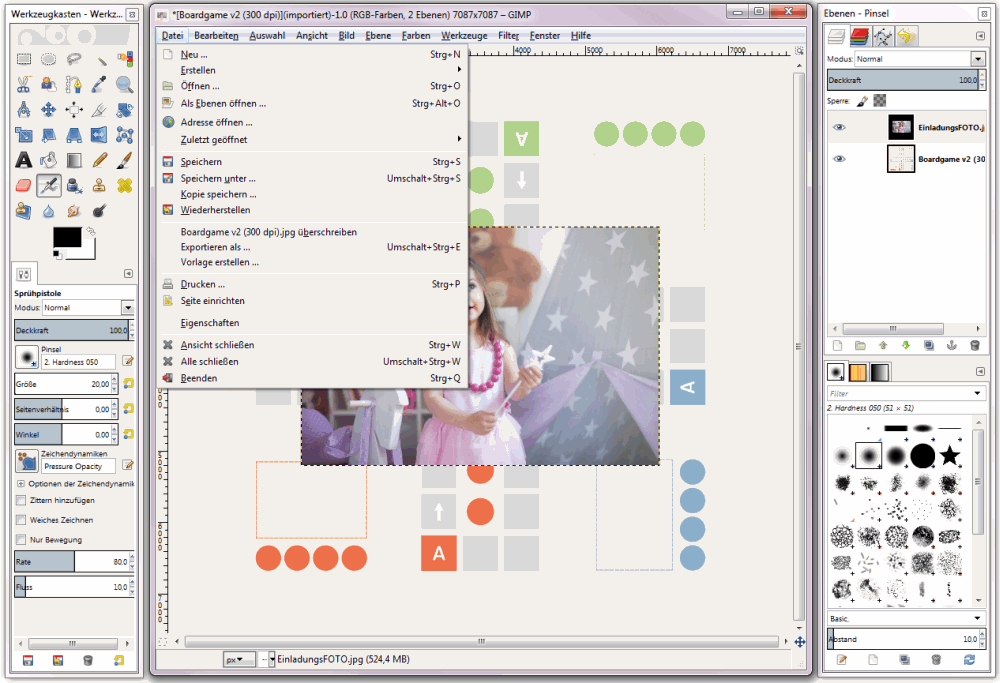This screenshot has height=683, width=1000.
Task: Select the star brush thumbnail
Action: [x=950, y=455]
